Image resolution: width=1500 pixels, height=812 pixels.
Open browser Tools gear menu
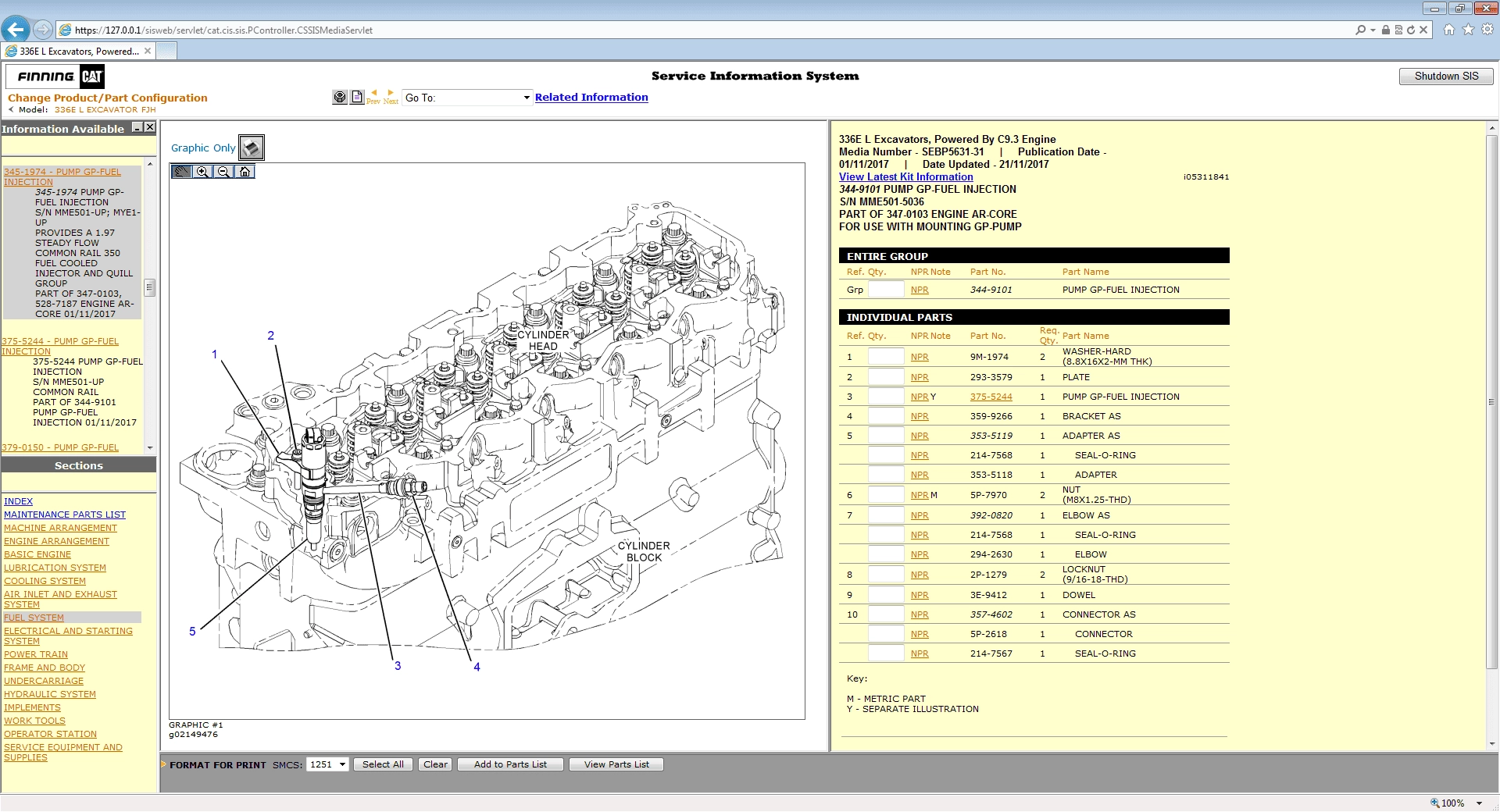click(1487, 30)
